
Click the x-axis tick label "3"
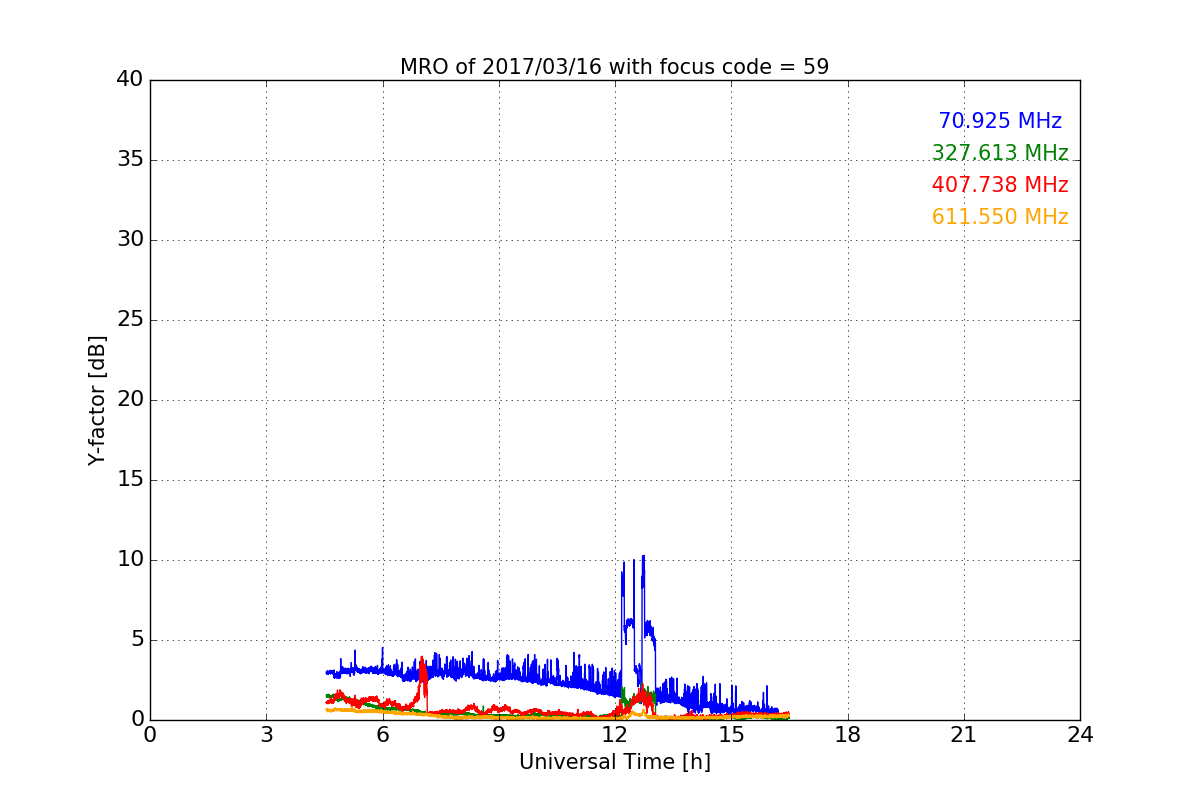(x=266, y=735)
